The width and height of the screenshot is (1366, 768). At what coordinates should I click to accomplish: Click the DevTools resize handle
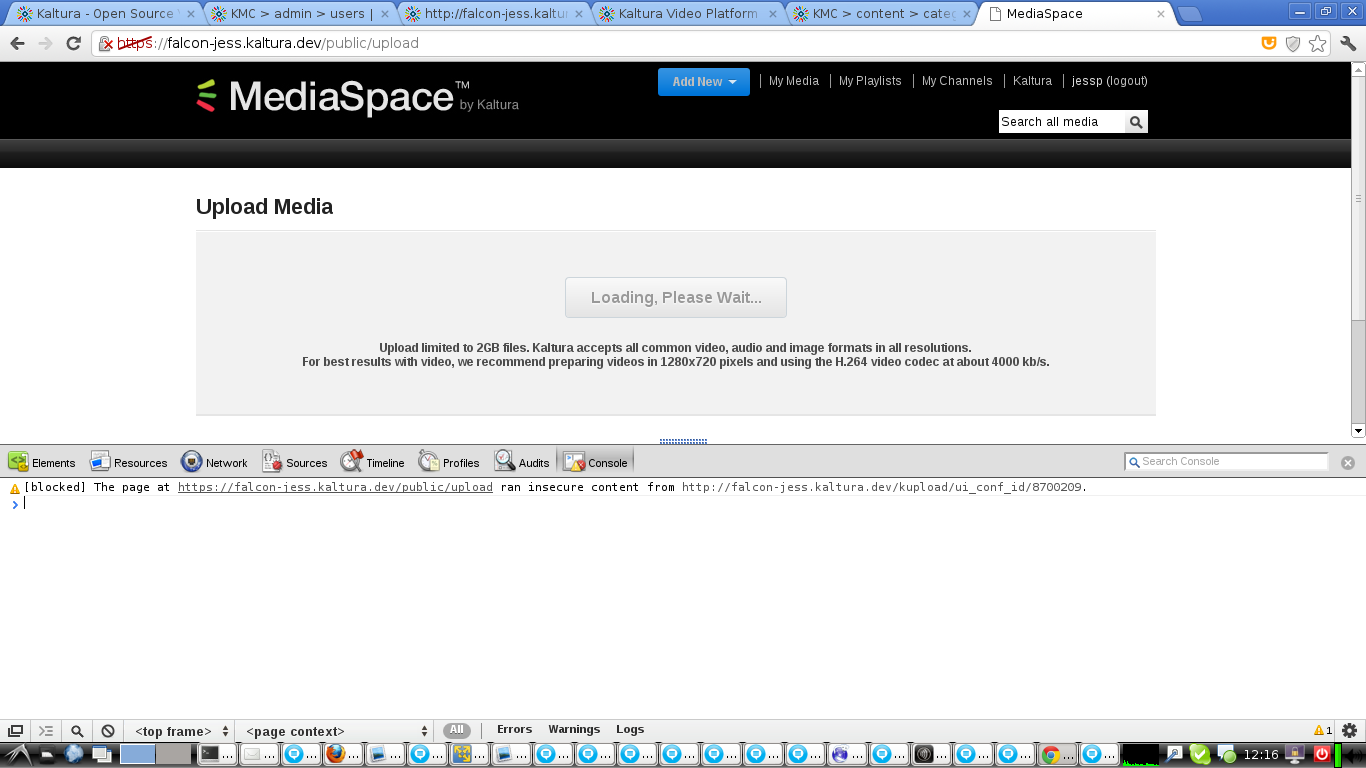coord(683,441)
